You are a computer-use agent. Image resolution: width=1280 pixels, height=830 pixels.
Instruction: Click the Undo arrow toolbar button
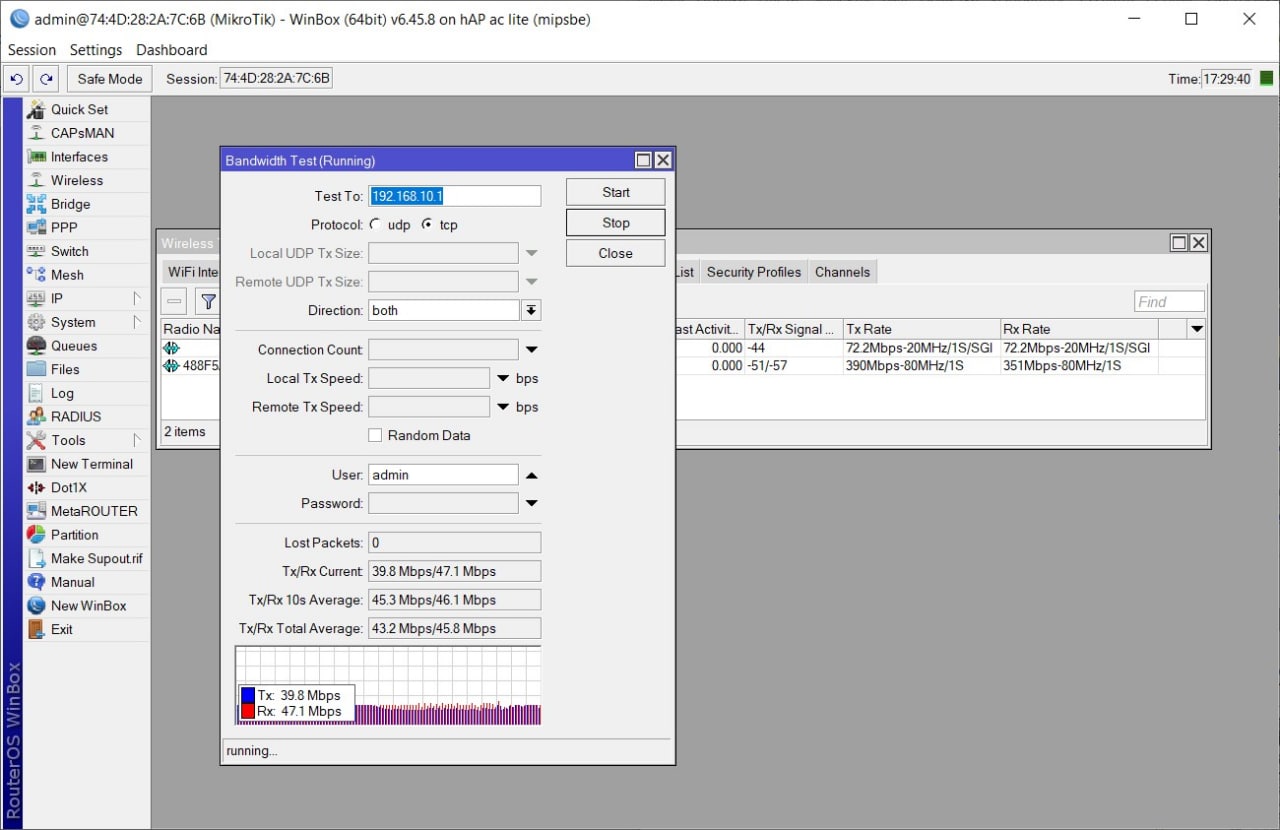pyautogui.click(x=16, y=79)
